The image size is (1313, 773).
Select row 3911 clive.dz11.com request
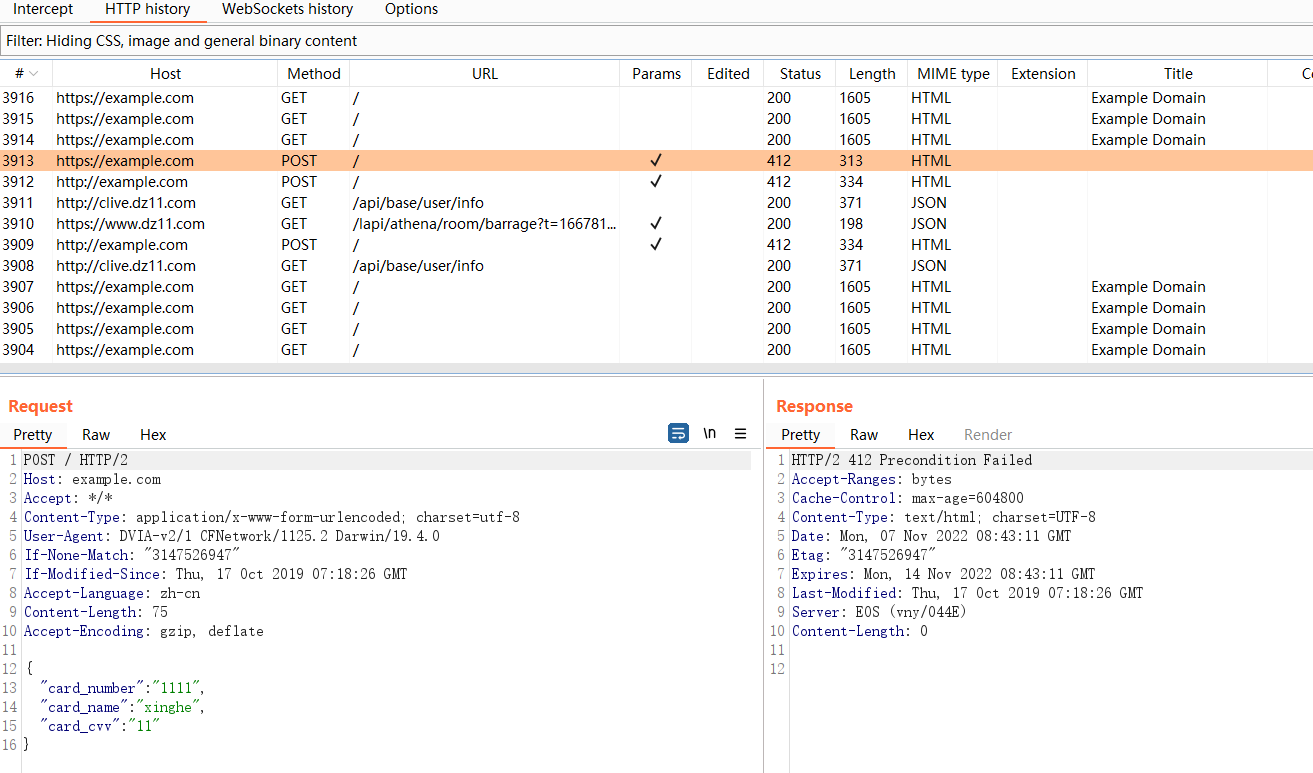pyautogui.click(x=656, y=203)
